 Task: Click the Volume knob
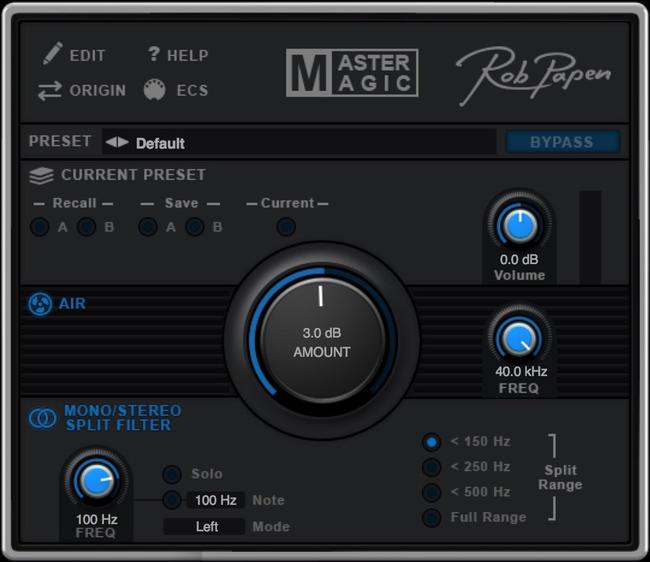pyautogui.click(x=519, y=225)
